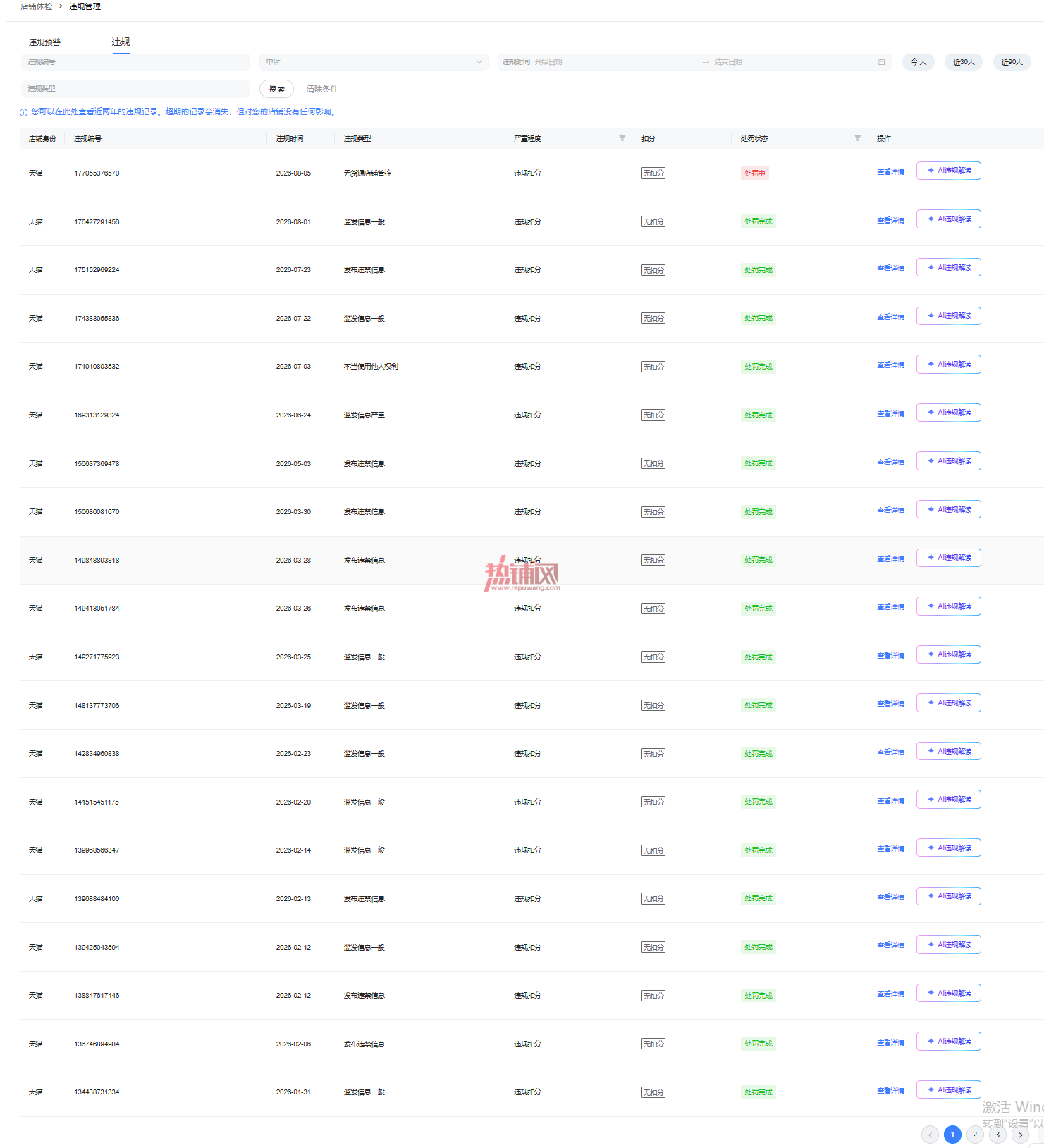
Task: Select the 违规 tab
Action: [121, 42]
